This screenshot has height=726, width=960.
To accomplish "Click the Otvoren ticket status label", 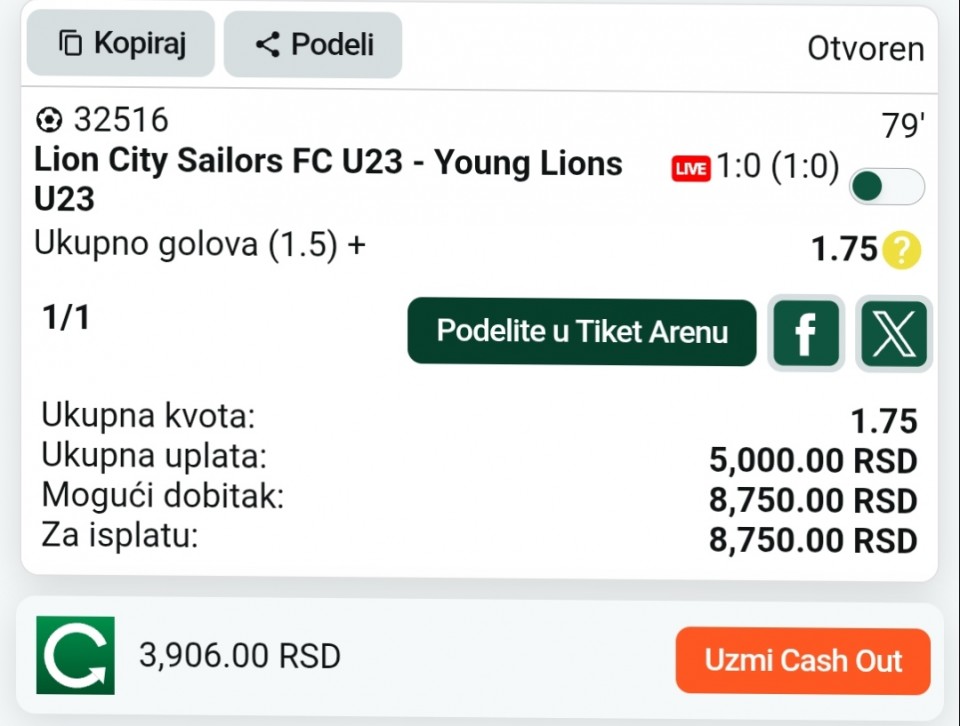I will point(865,49).
